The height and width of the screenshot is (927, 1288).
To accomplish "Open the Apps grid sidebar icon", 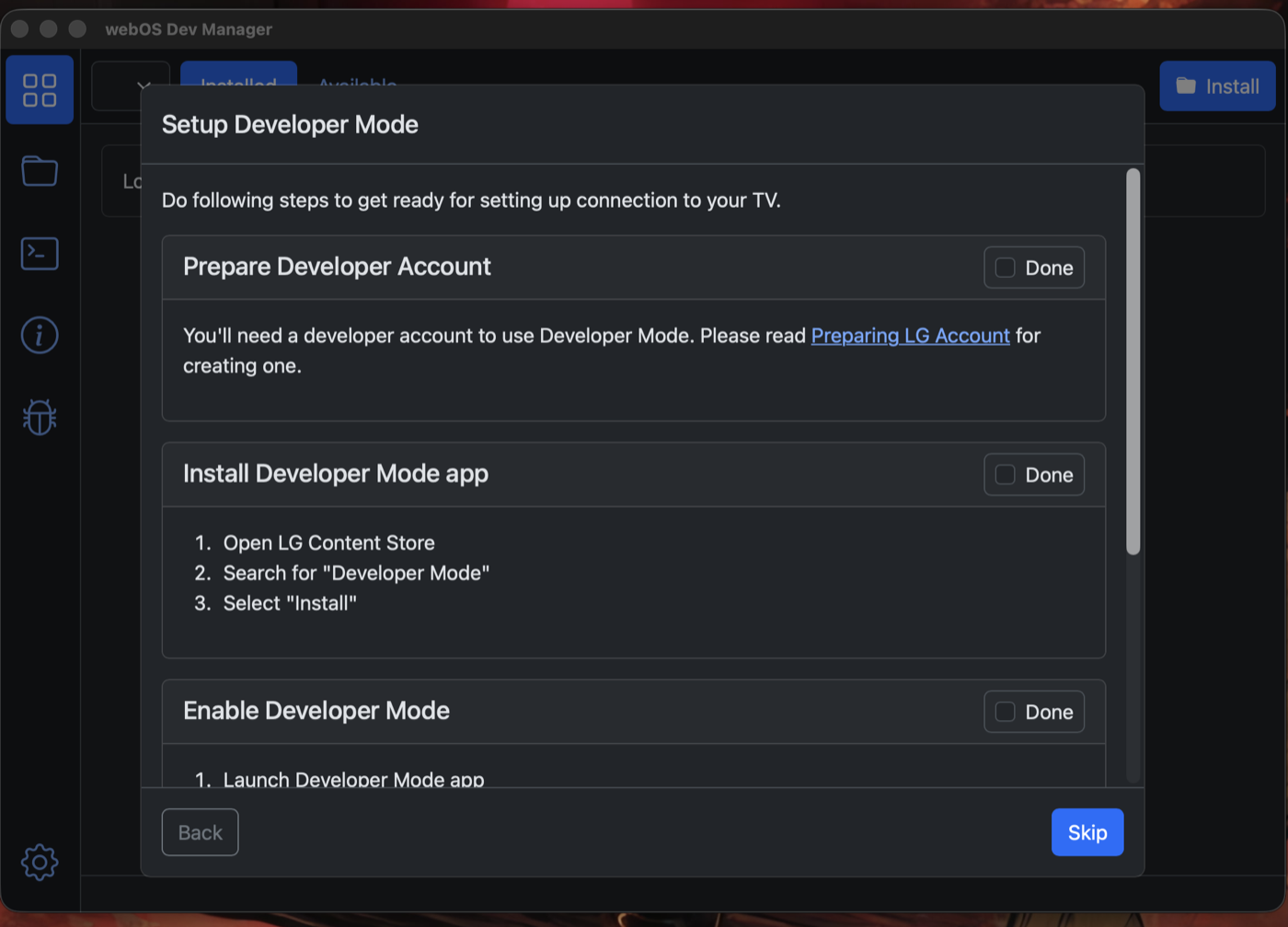I will tap(40, 90).
